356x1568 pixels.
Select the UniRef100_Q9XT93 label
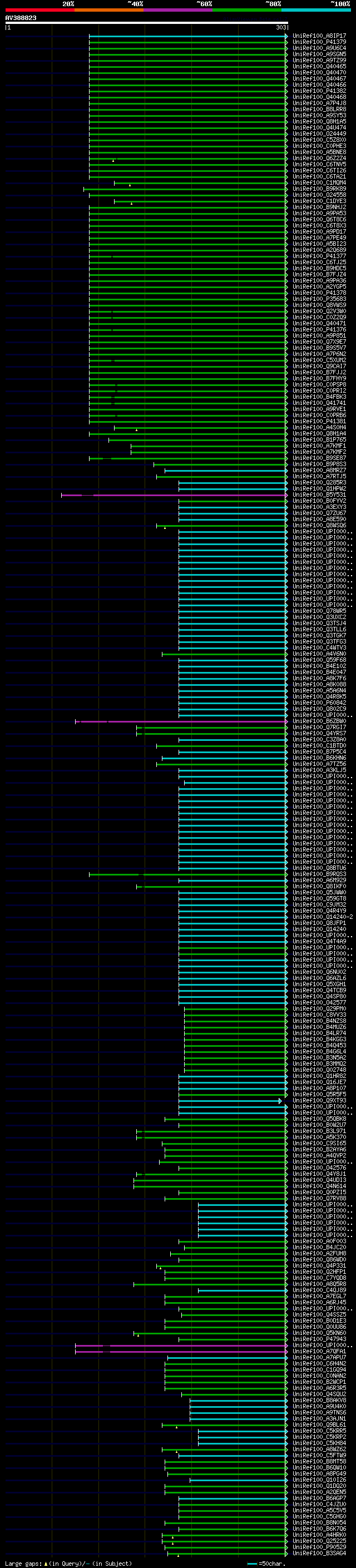319,1101
